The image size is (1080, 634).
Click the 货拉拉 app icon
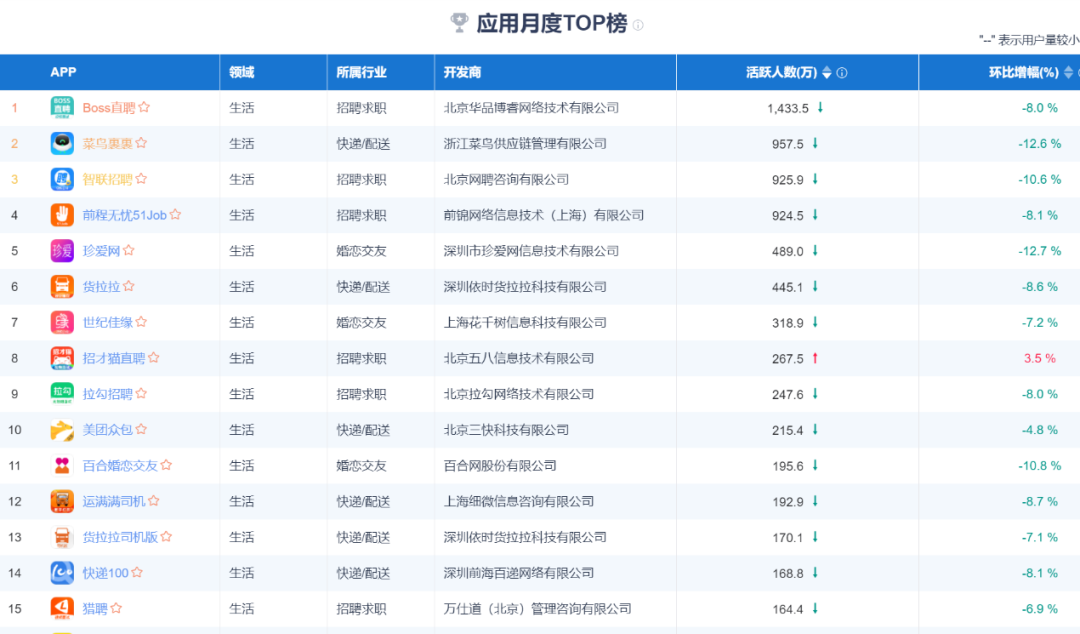(62, 287)
